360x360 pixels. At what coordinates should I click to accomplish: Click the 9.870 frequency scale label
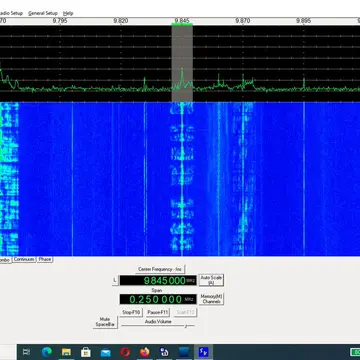click(243, 21)
